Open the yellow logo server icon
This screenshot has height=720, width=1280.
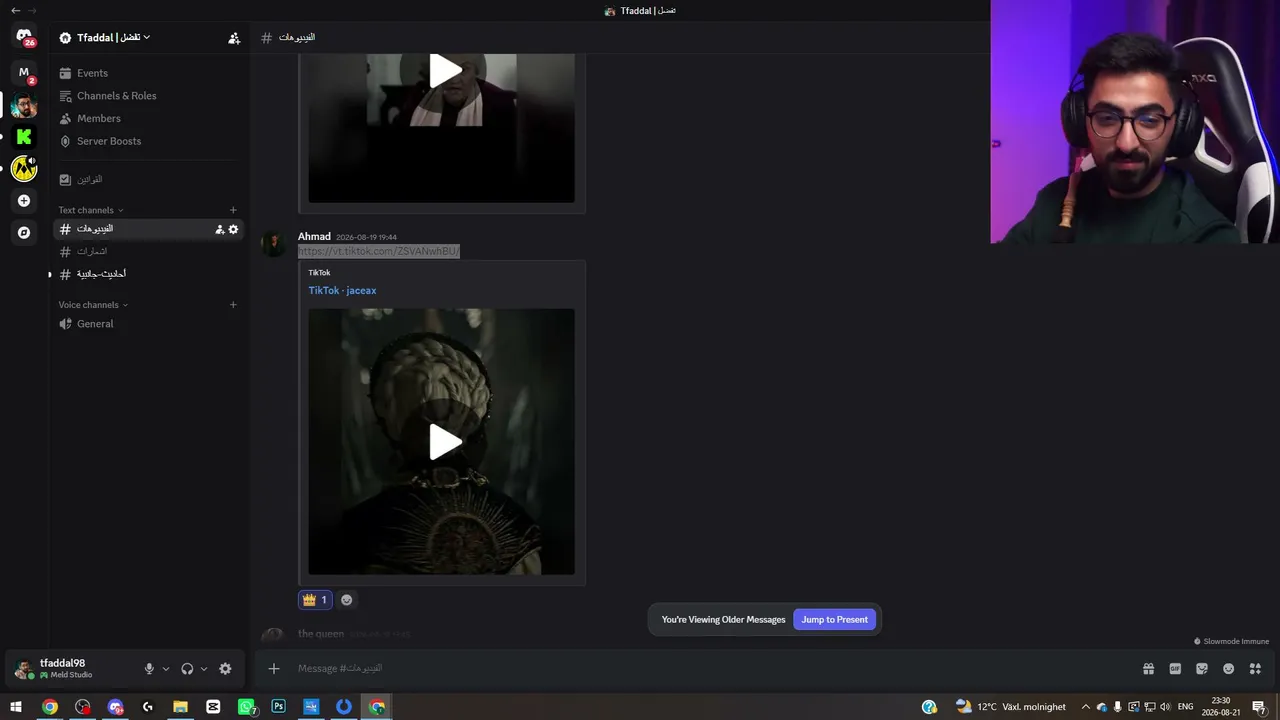click(x=24, y=169)
